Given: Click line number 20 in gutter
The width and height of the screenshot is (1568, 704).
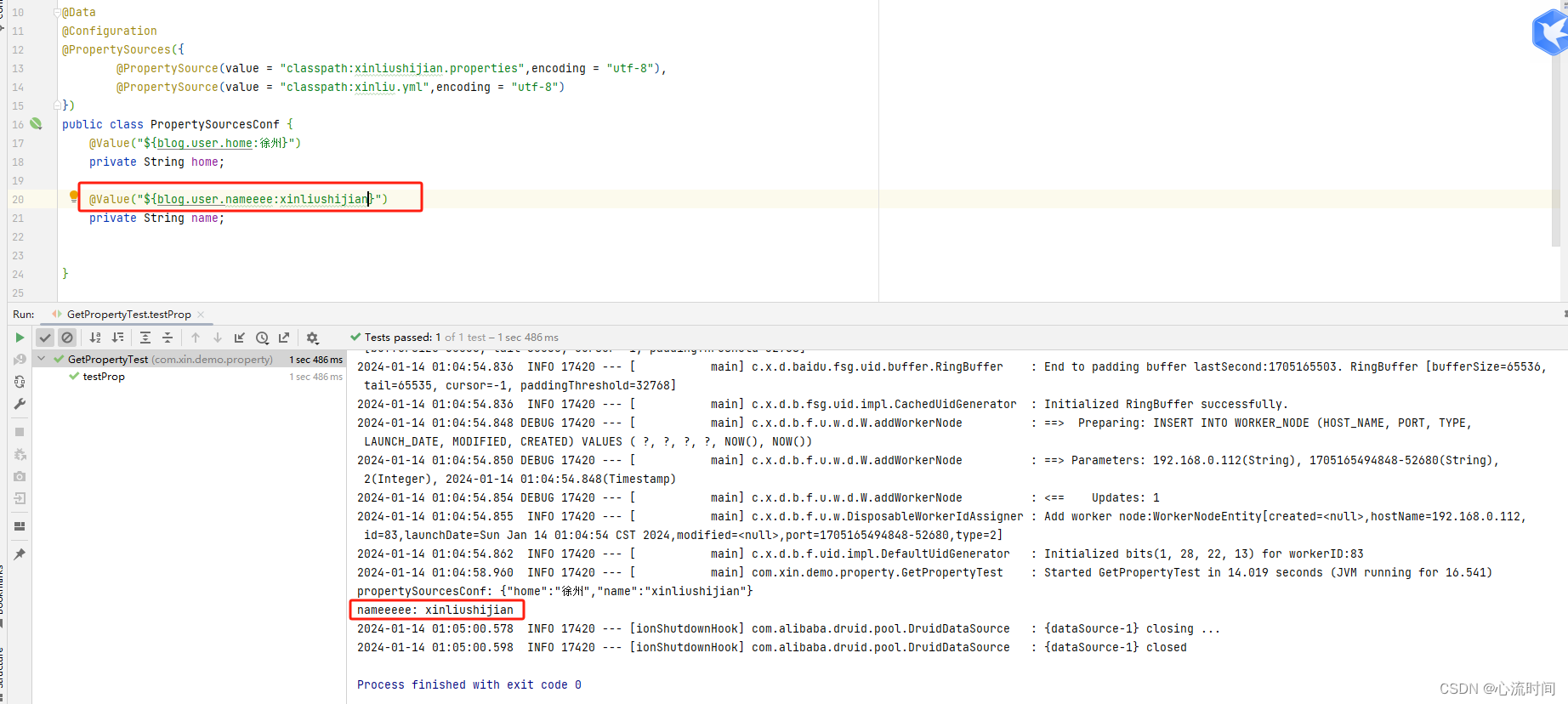Looking at the screenshot, I should (18, 200).
